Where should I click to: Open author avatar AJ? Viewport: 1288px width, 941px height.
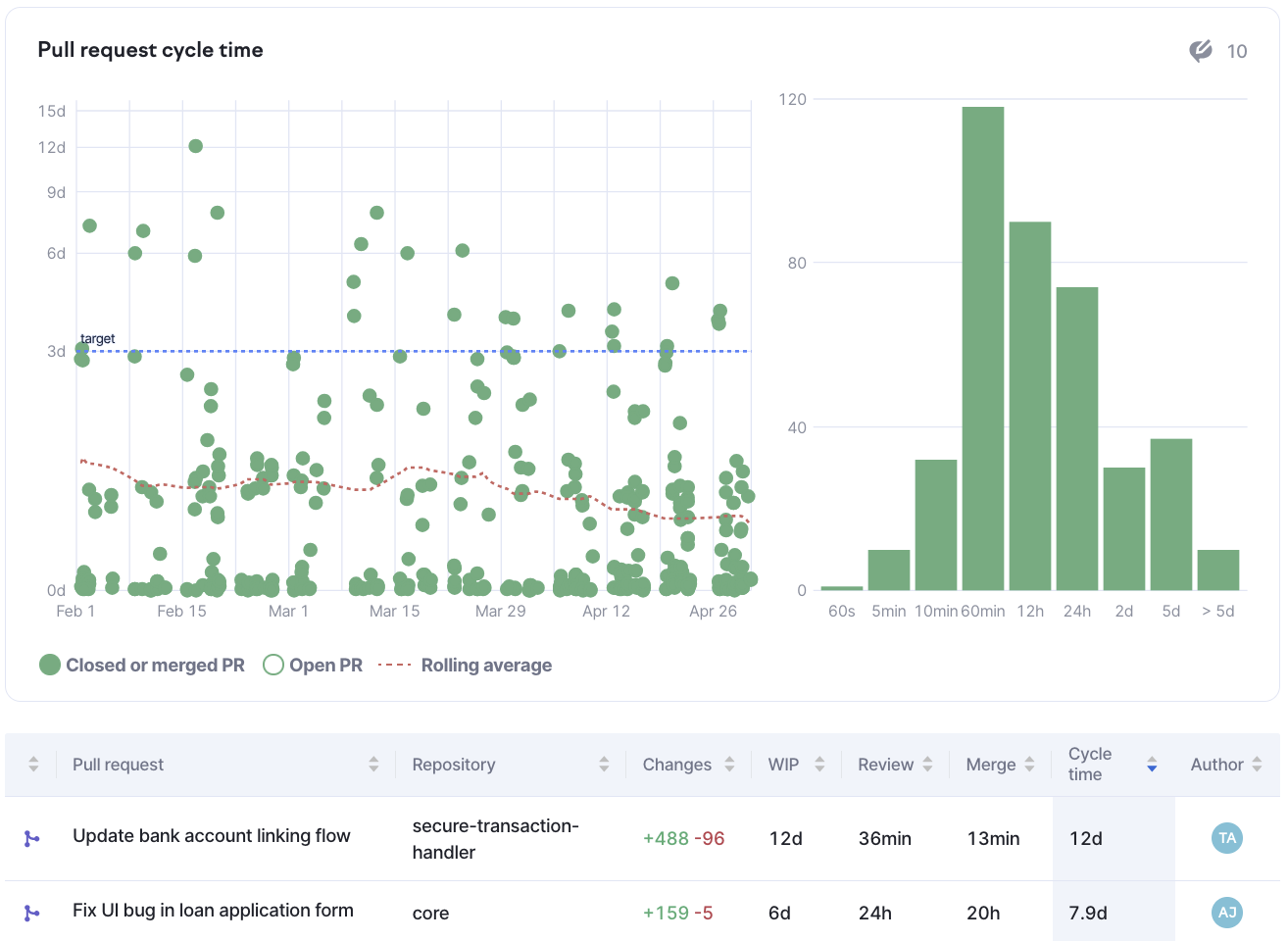[x=1226, y=913]
